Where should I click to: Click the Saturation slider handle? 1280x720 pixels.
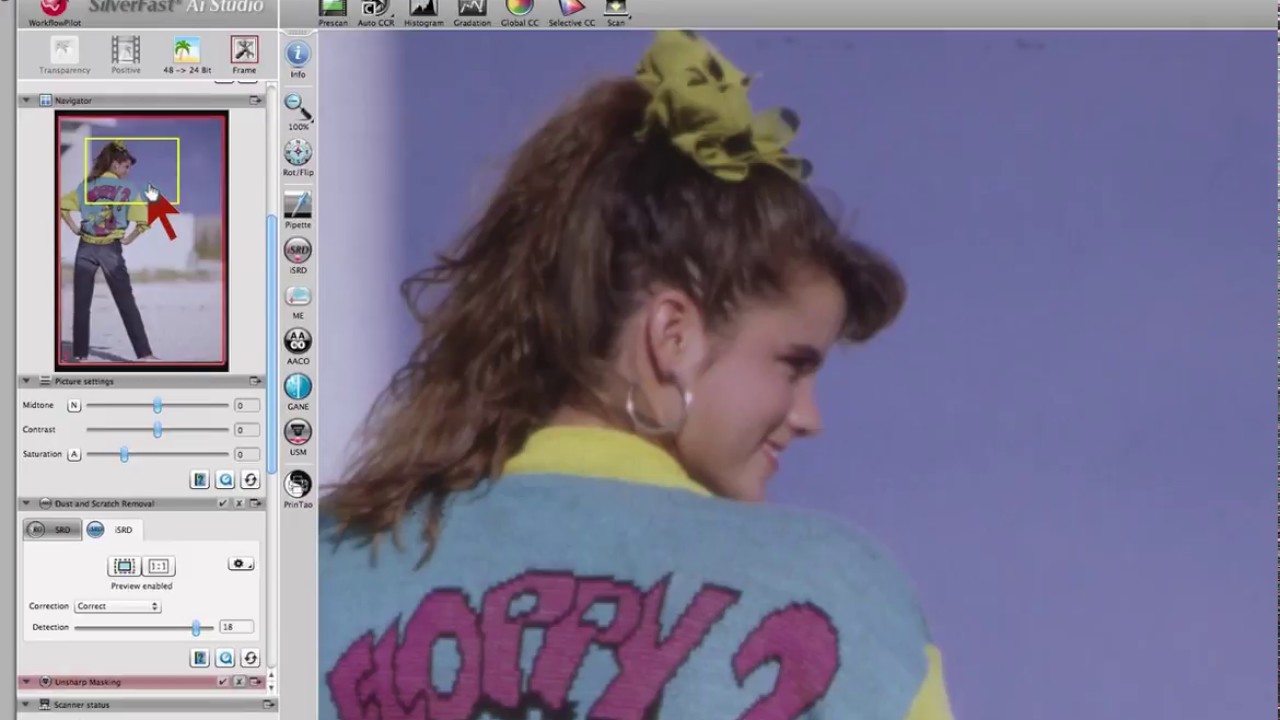click(x=124, y=454)
